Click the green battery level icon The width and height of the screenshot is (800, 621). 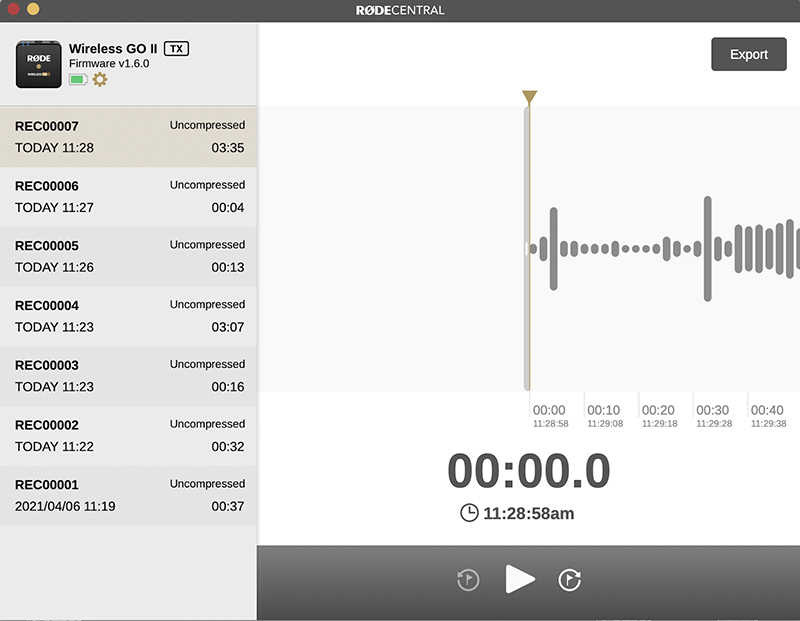pyautogui.click(x=78, y=80)
